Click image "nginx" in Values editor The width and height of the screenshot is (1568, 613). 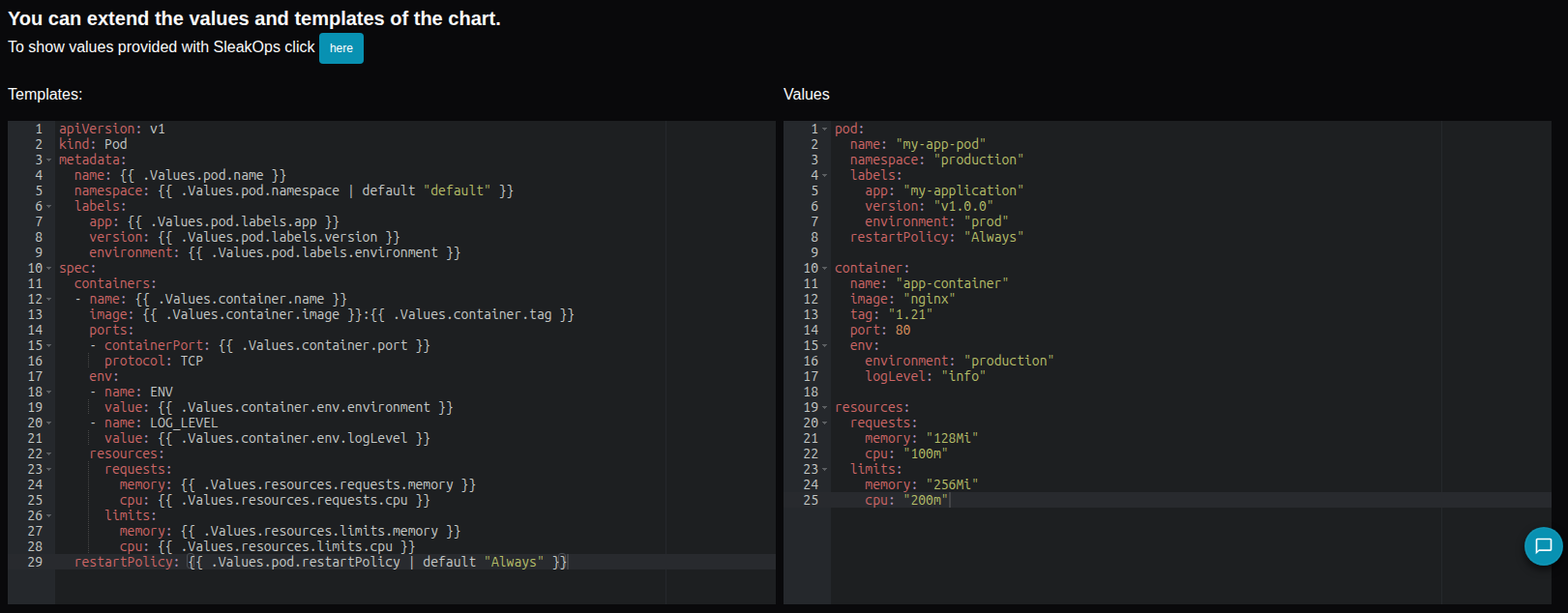click(x=902, y=299)
